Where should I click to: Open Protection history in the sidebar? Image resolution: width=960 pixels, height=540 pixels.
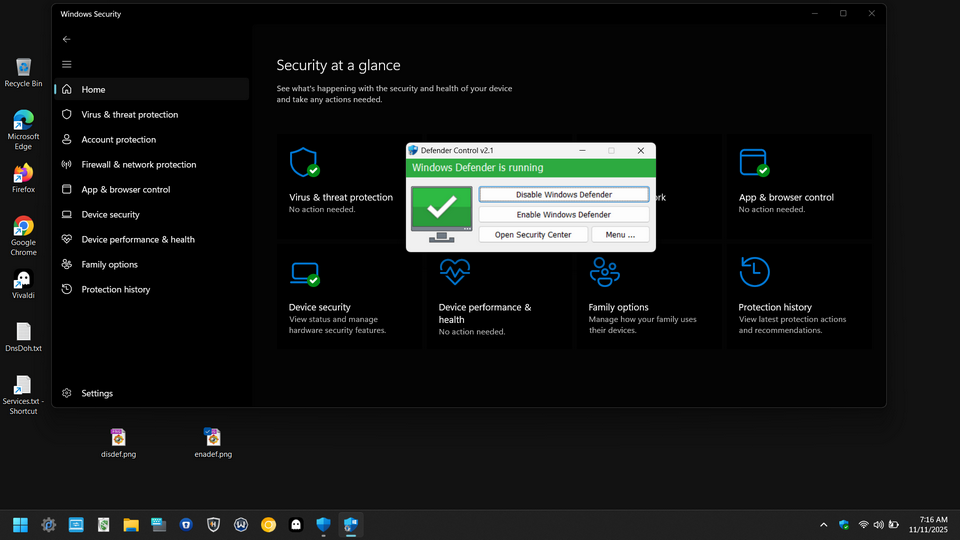[151, 290]
